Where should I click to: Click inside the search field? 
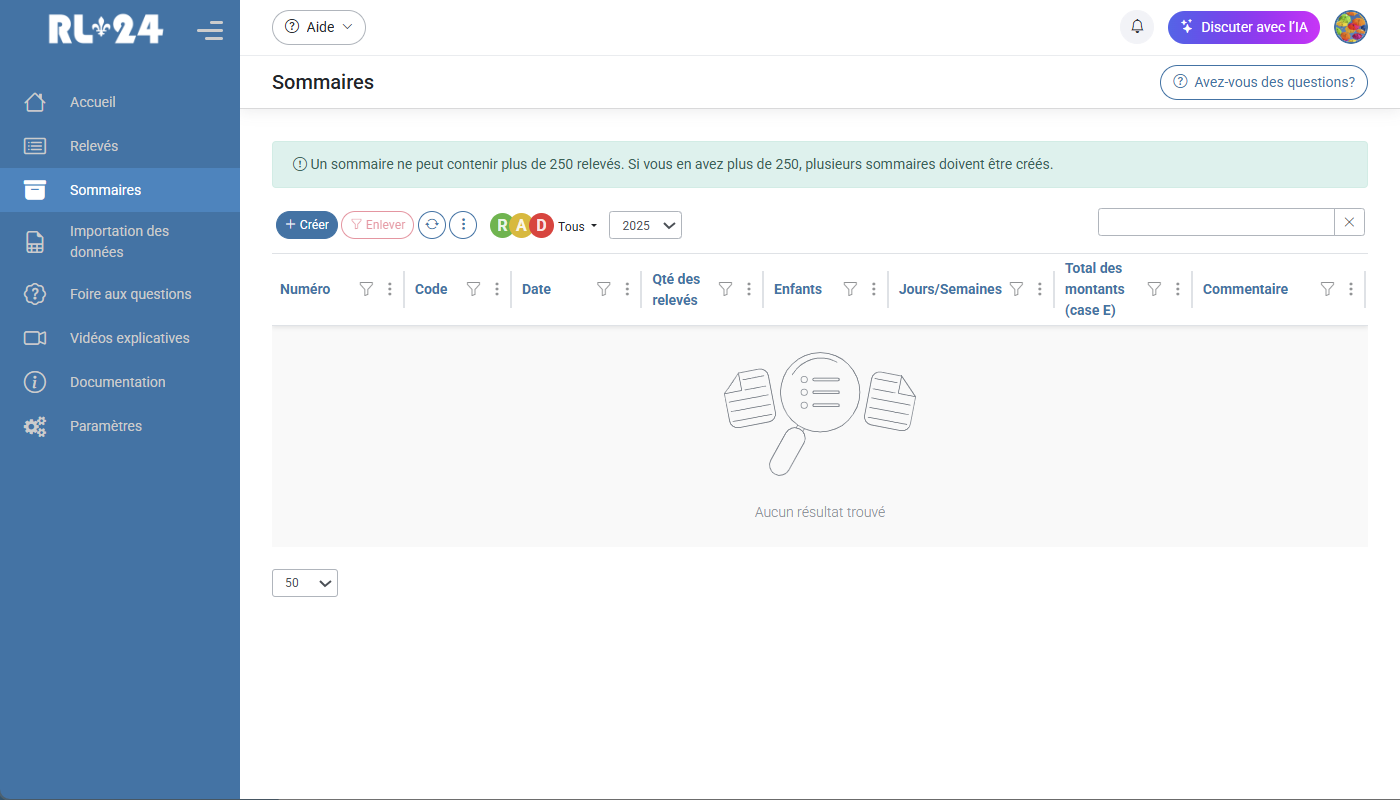[x=1215, y=221]
